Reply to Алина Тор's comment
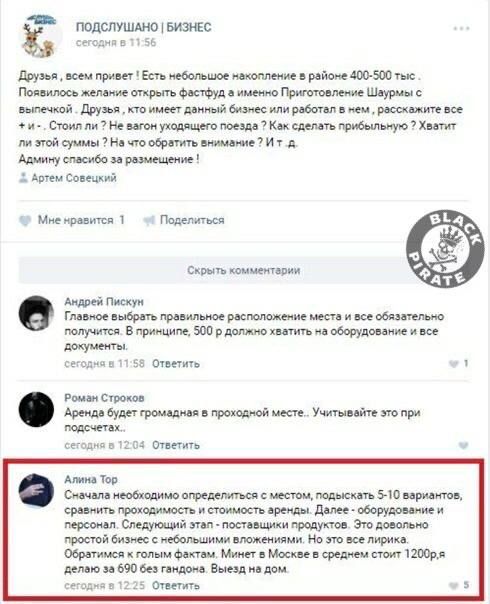The width and height of the screenshot is (490, 604). (x=176, y=586)
